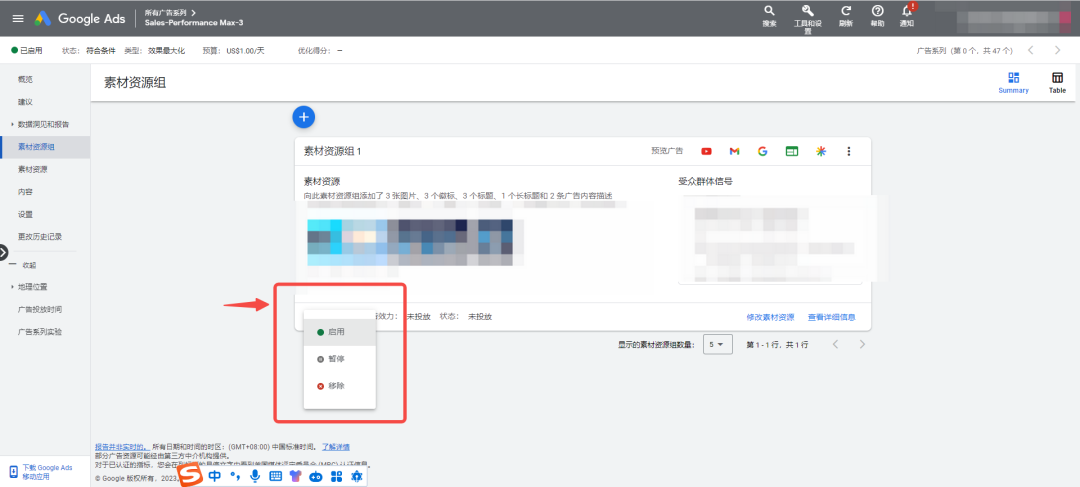Screen dimensions: 1080x487
Task: Toggle Sogou Chinese/English mode (中)
Action: (215, 476)
